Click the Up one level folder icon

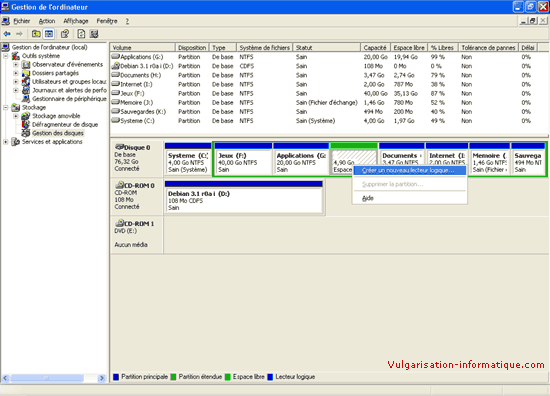pos(36,34)
